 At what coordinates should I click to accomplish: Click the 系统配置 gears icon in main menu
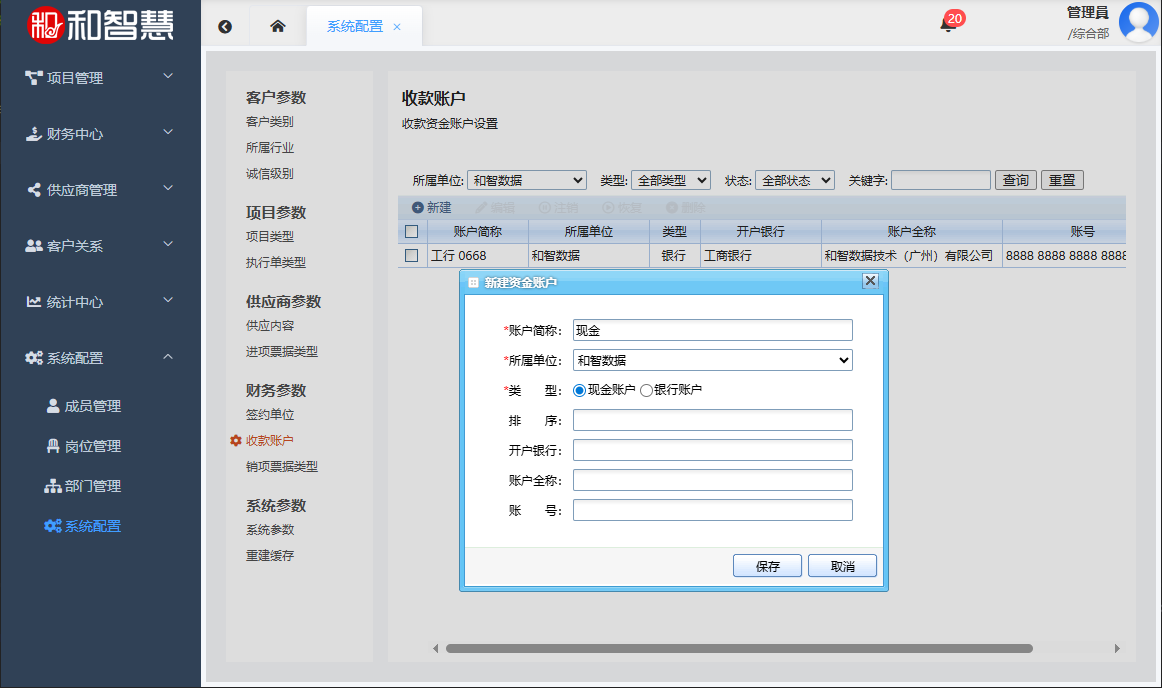click(x=33, y=358)
